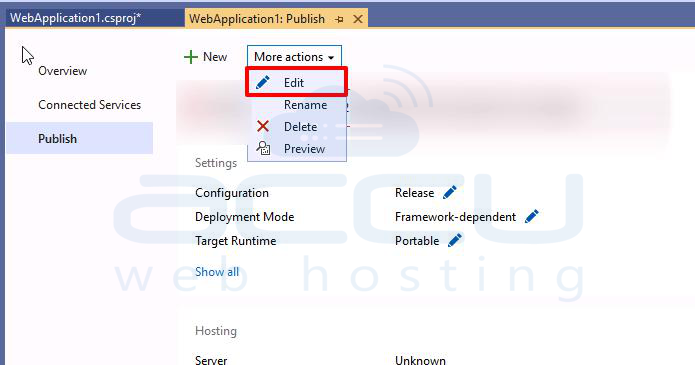Image resolution: width=695 pixels, height=365 pixels.
Task: Click the Portable target runtime value
Action: click(x=417, y=241)
